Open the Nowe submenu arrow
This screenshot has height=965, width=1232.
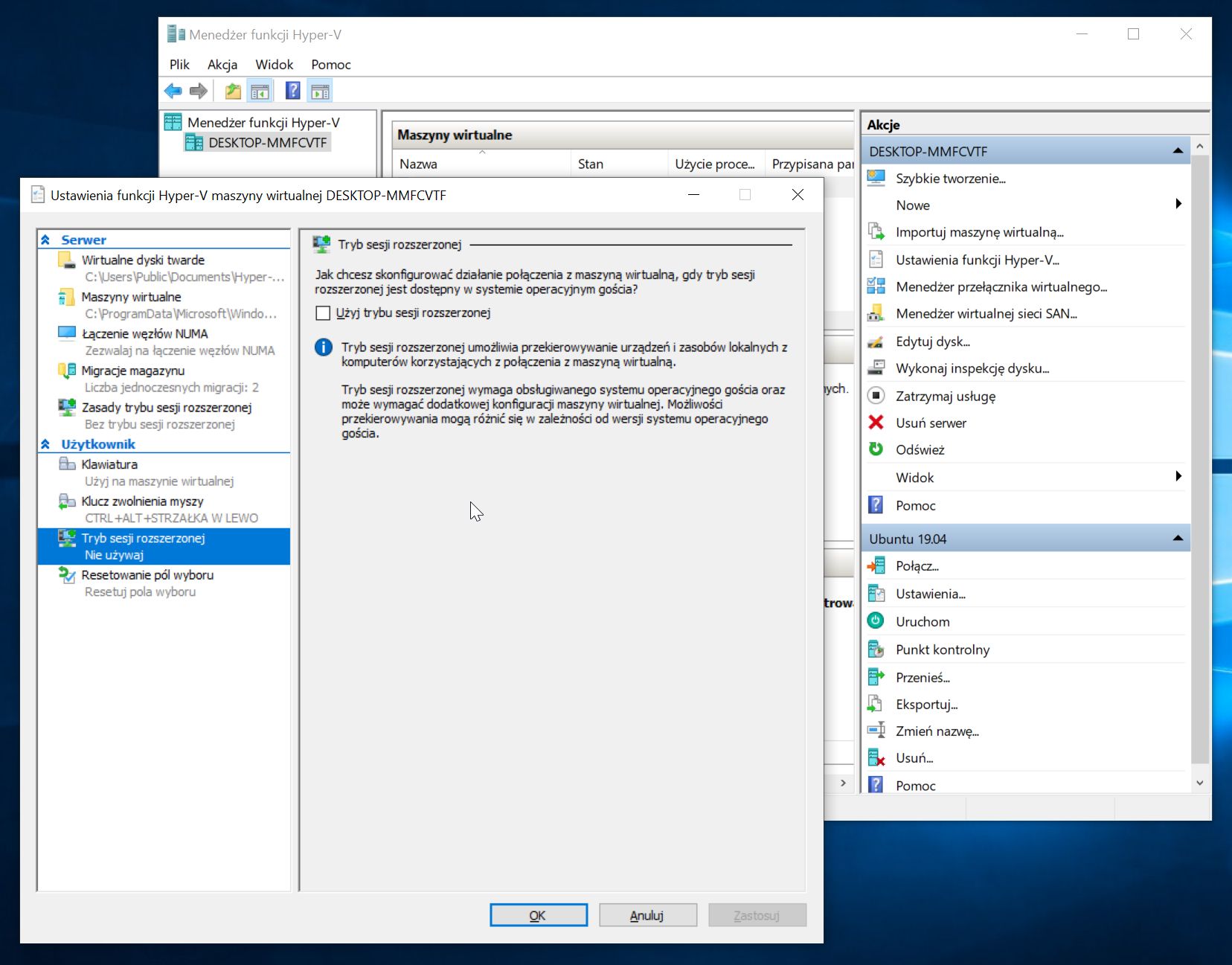click(x=1178, y=204)
